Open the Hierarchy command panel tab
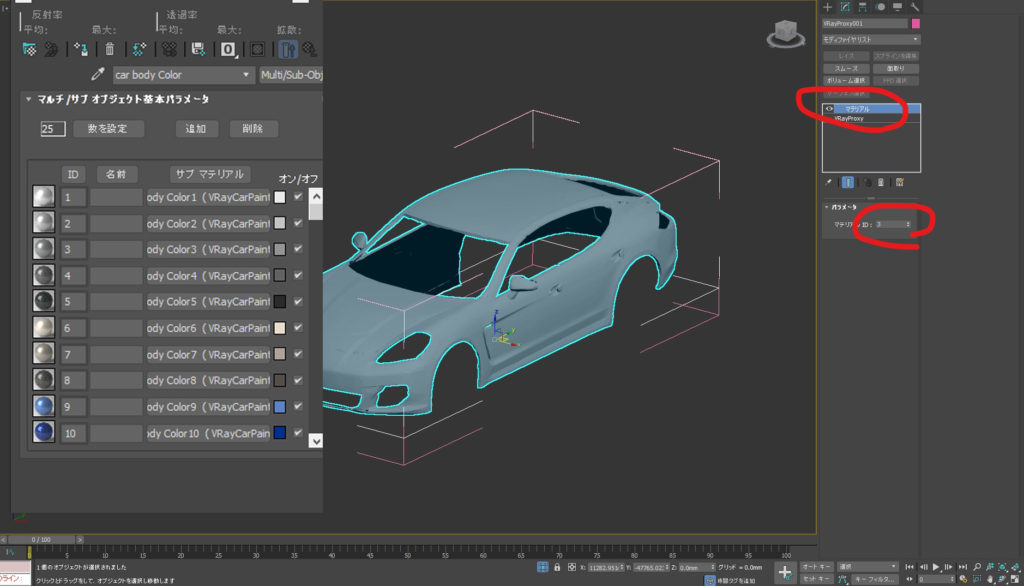Image resolution: width=1024 pixels, height=586 pixels. click(x=862, y=7)
